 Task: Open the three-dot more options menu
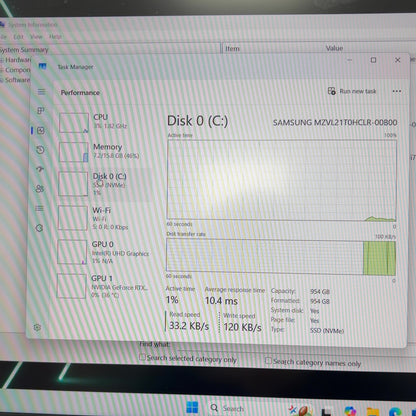397,91
